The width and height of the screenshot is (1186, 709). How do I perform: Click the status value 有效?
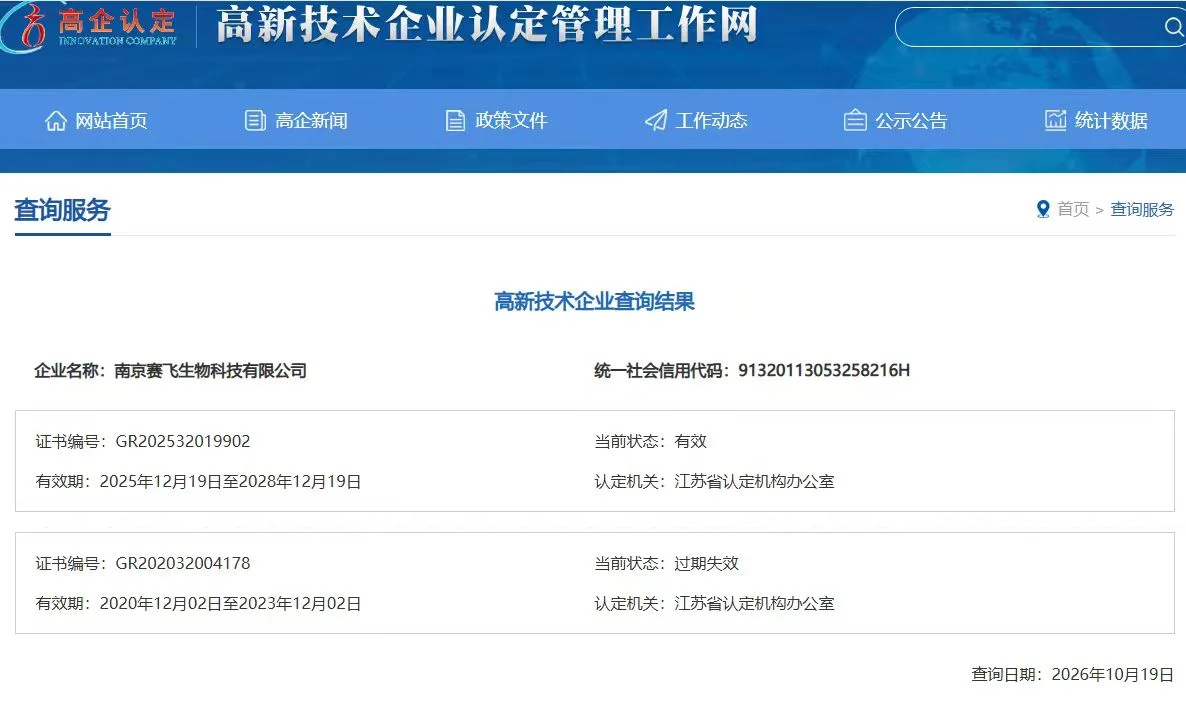690,441
